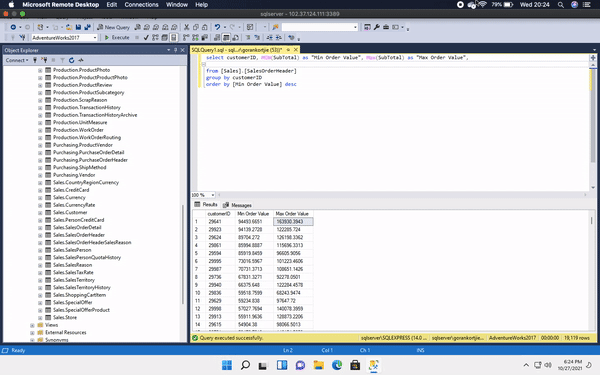The width and height of the screenshot is (600, 375).
Task: Open macOS Spotlight search icon
Action: 561,5
